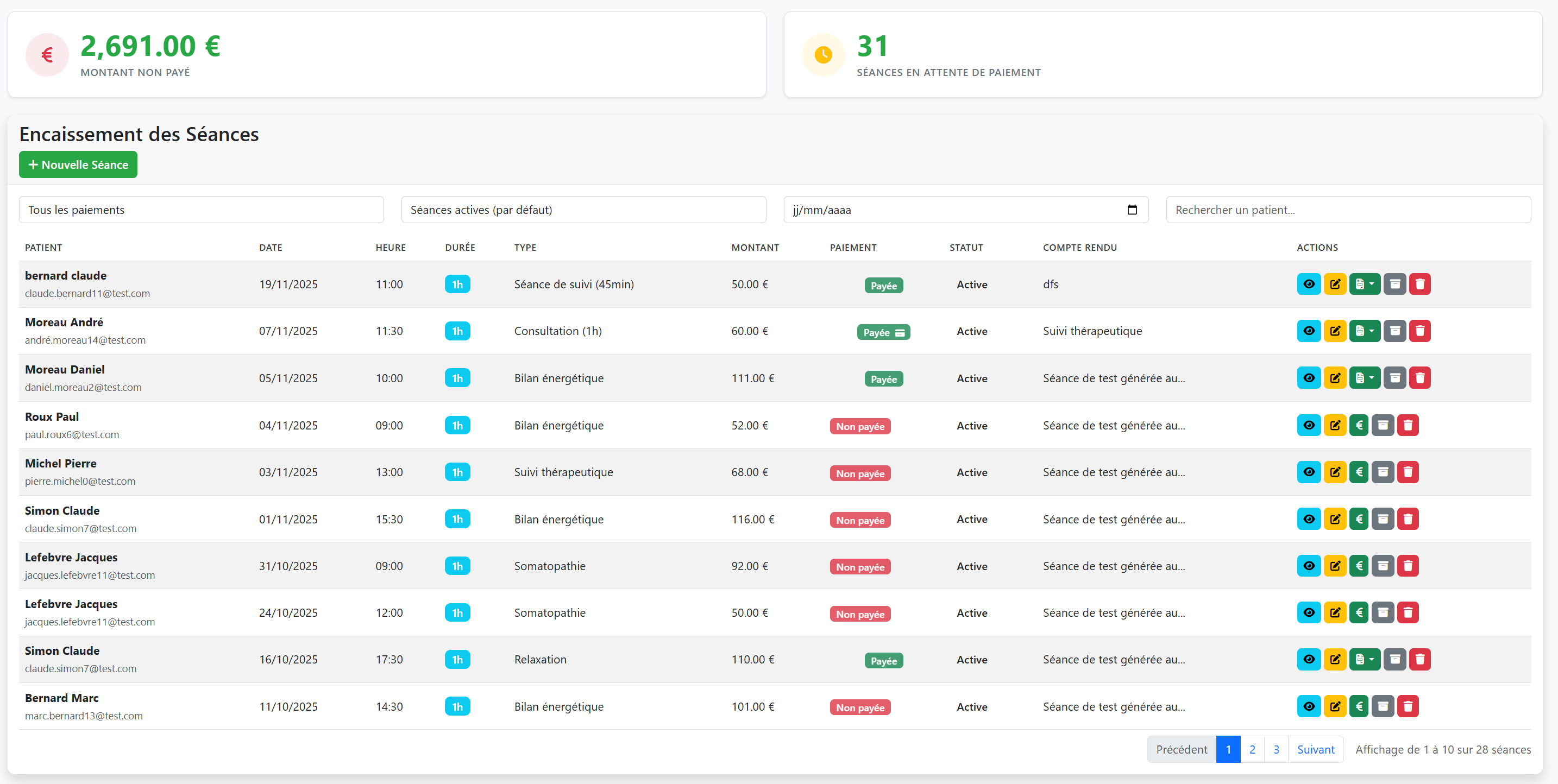Image resolution: width=1558 pixels, height=784 pixels.
Task: Mark Roux Paul's session paid via euro icon
Action: [1359, 425]
